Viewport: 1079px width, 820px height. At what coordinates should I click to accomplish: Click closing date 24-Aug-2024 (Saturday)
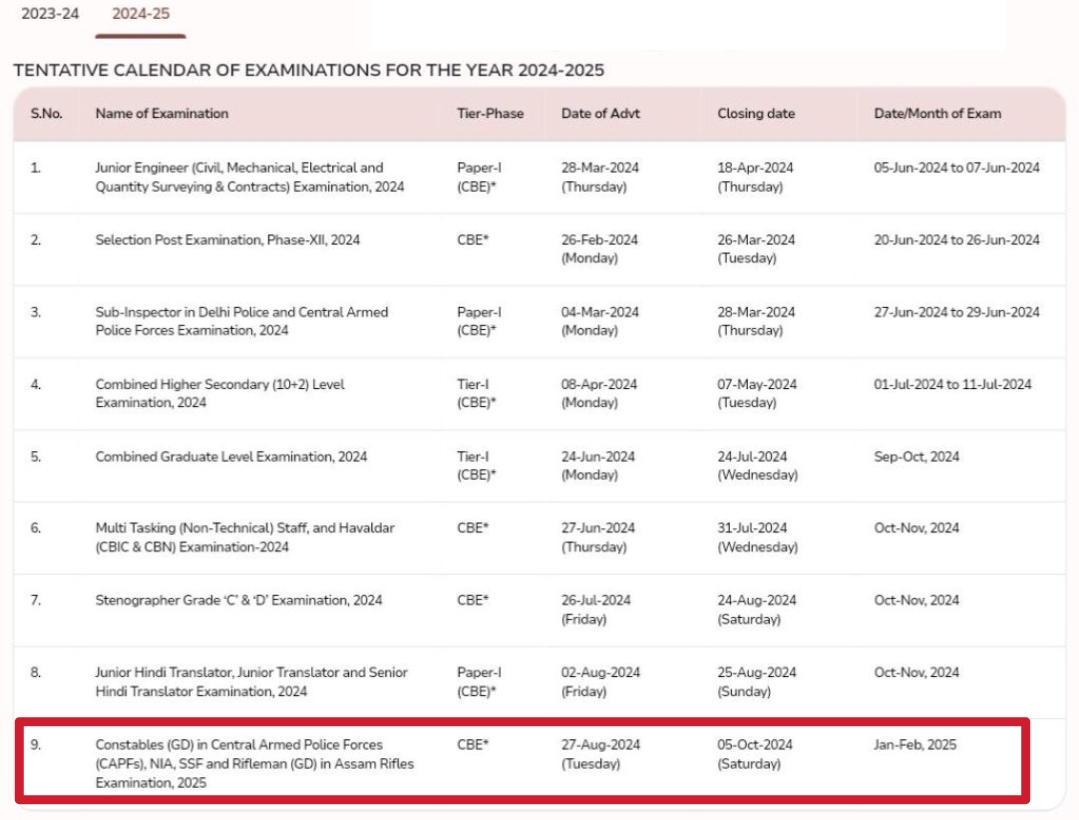pos(756,609)
